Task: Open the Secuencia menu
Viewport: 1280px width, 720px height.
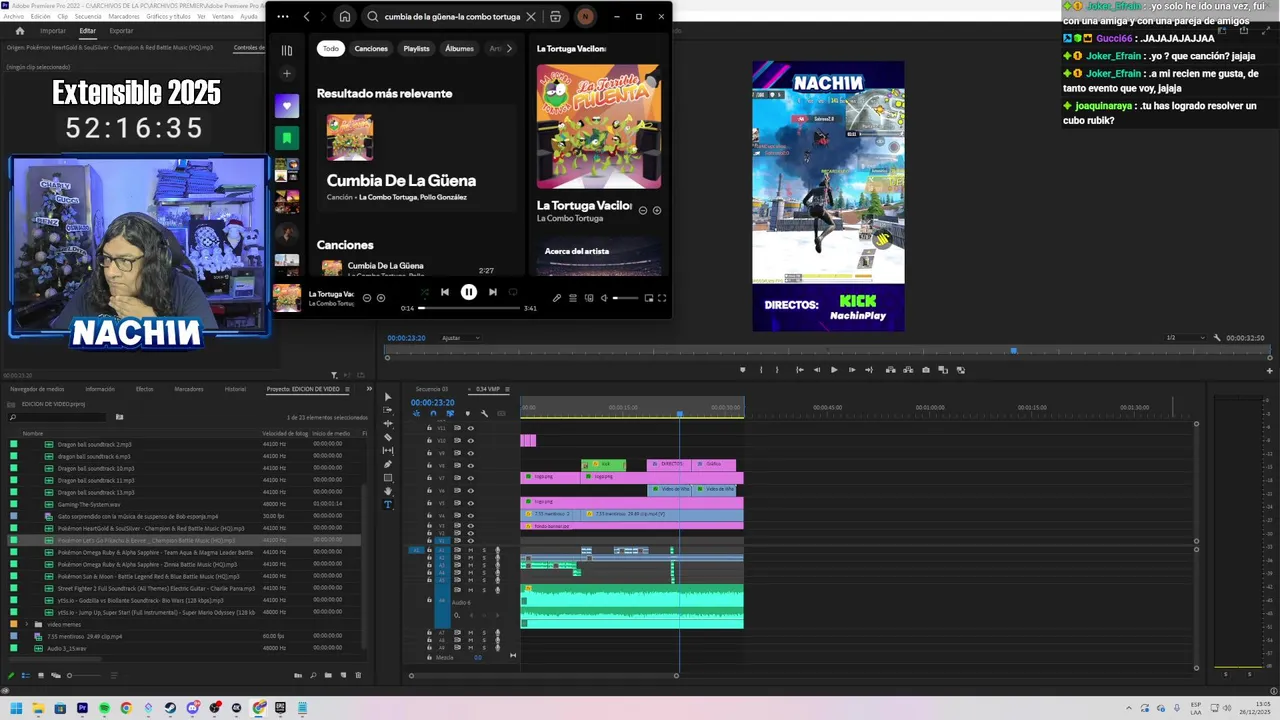Action: pos(88,17)
